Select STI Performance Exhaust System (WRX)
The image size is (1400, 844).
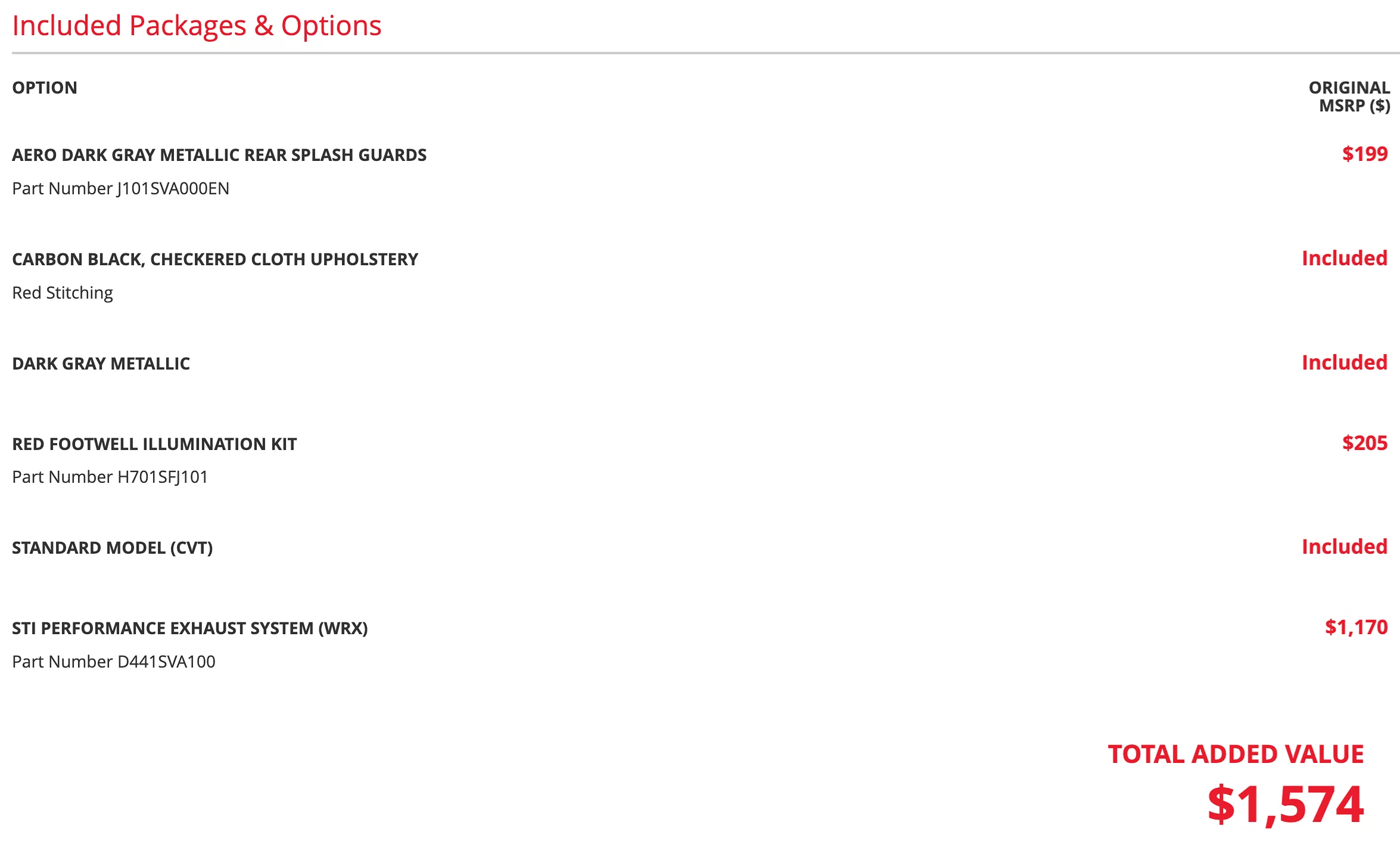point(190,628)
